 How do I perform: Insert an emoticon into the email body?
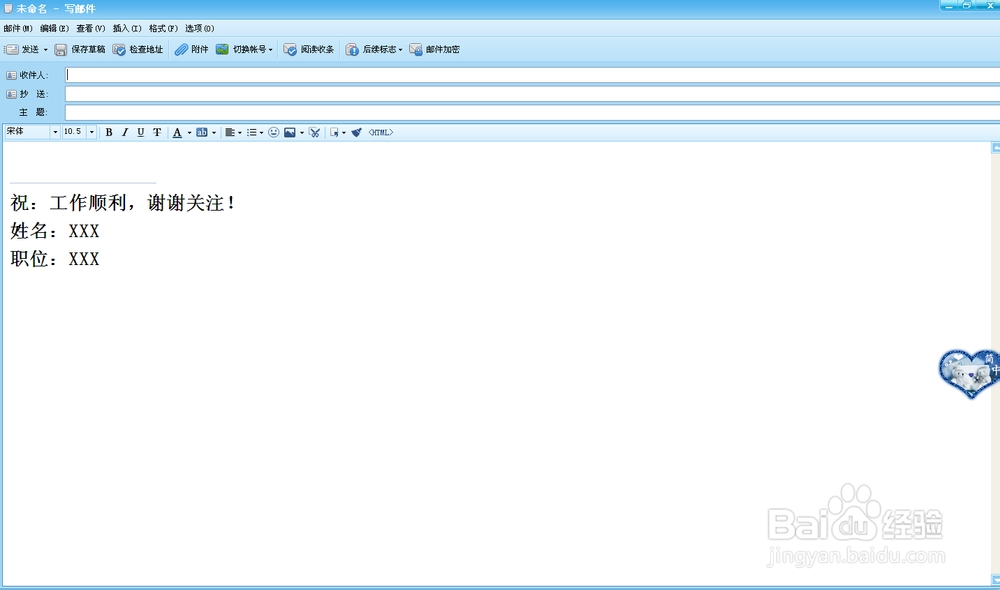coord(272,131)
